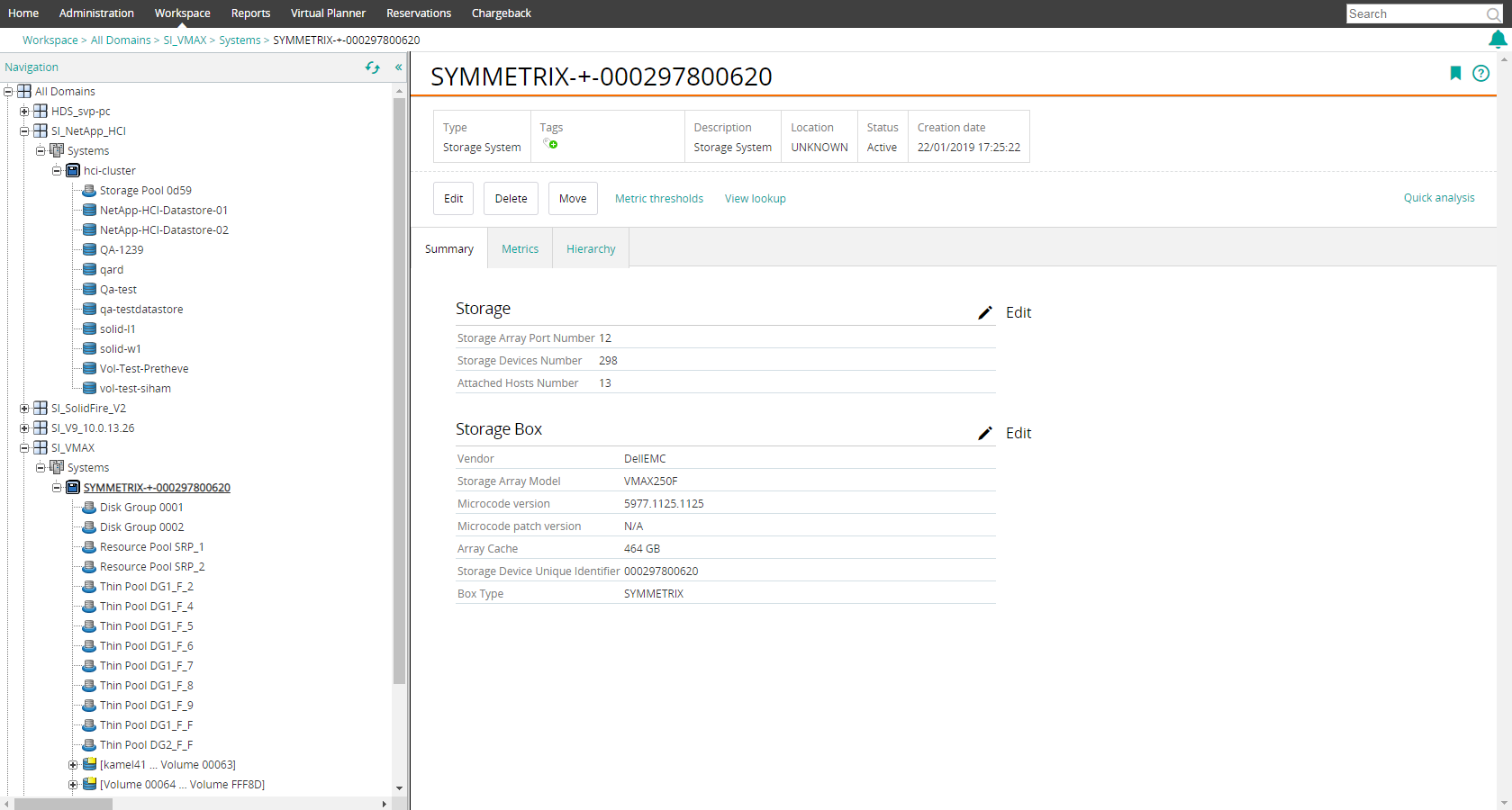Click the hci-cluster system icon
This screenshot has height=810, width=1512.
click(73, 171)
